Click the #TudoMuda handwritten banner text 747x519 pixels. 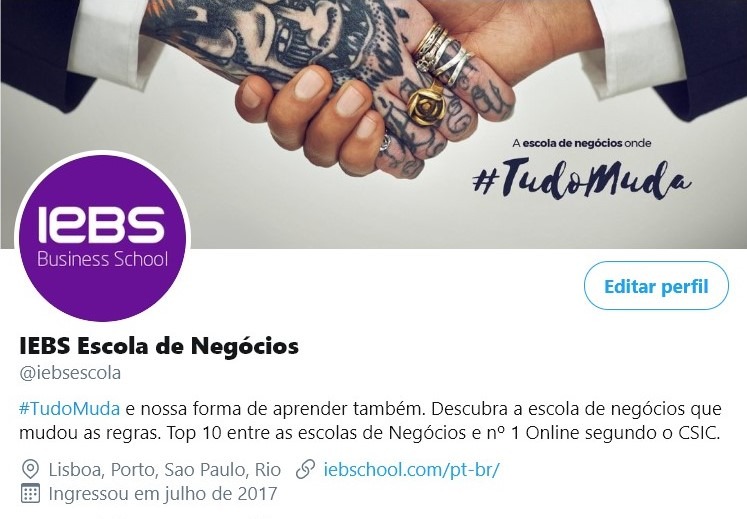coord(582,179)
